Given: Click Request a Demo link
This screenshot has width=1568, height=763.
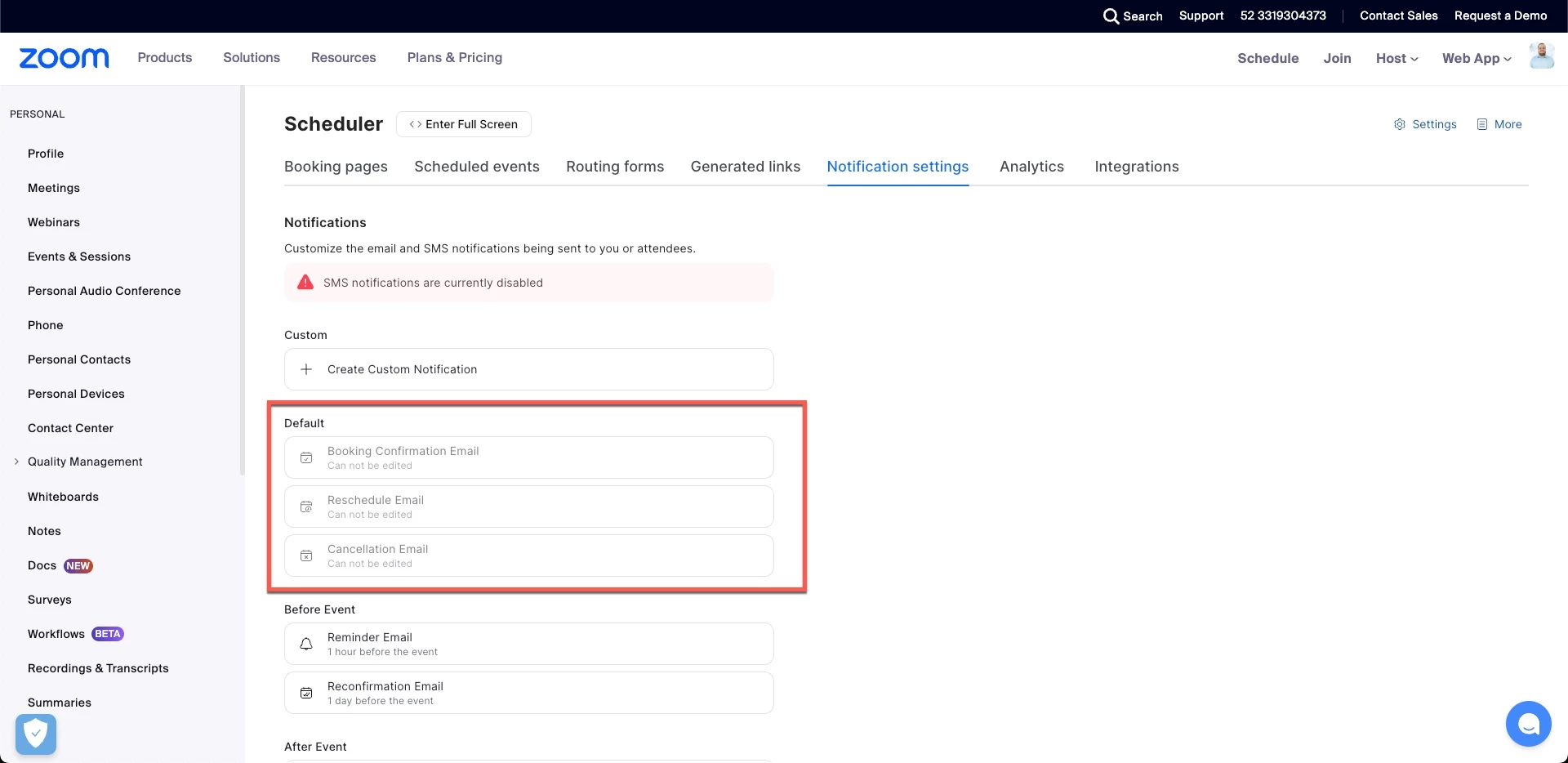Looking at the screenshot, I should pyautogui.click(x=1500, y=16).
